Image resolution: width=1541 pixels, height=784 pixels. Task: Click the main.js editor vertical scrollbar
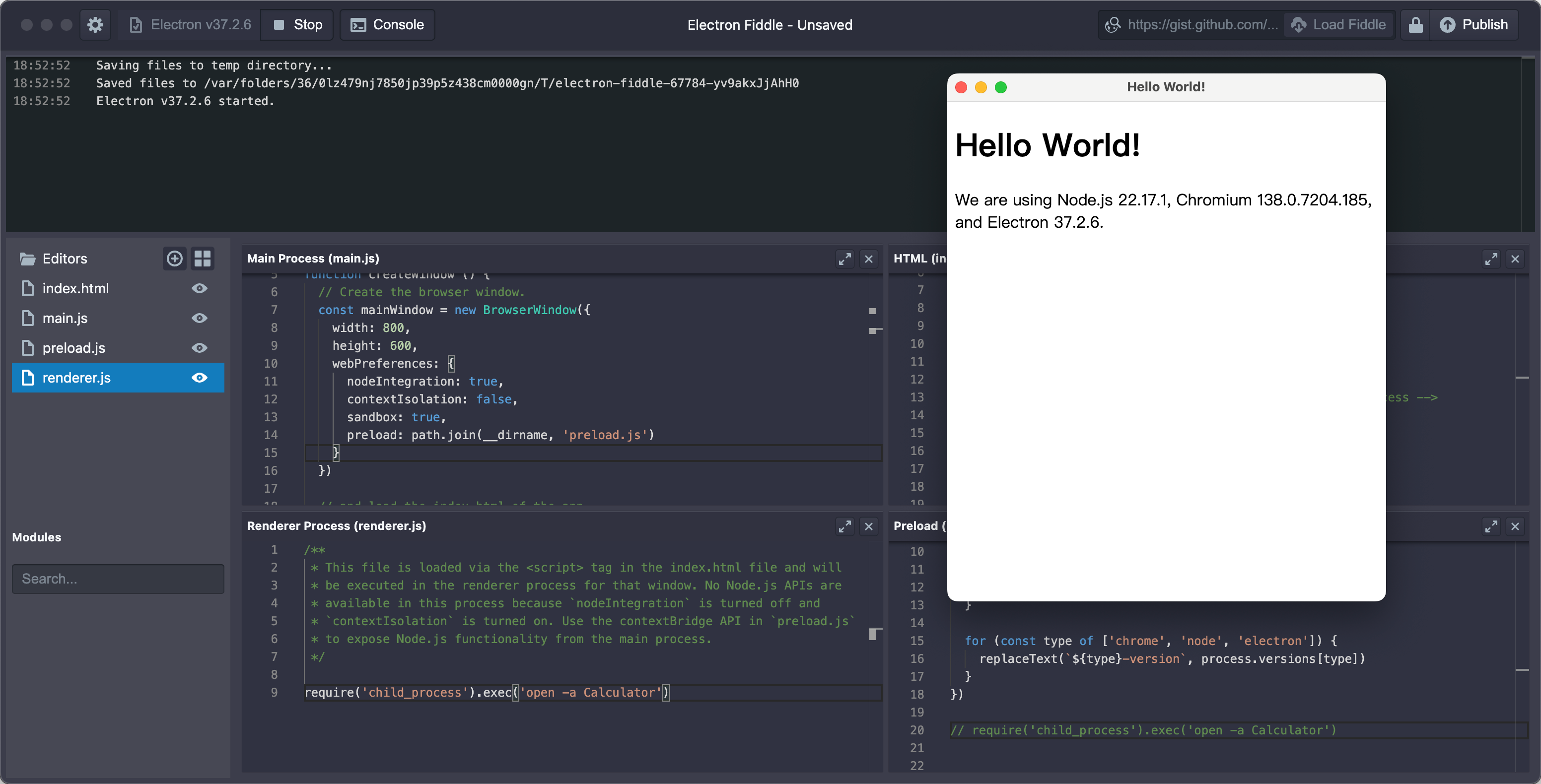[x=875, y=389]
